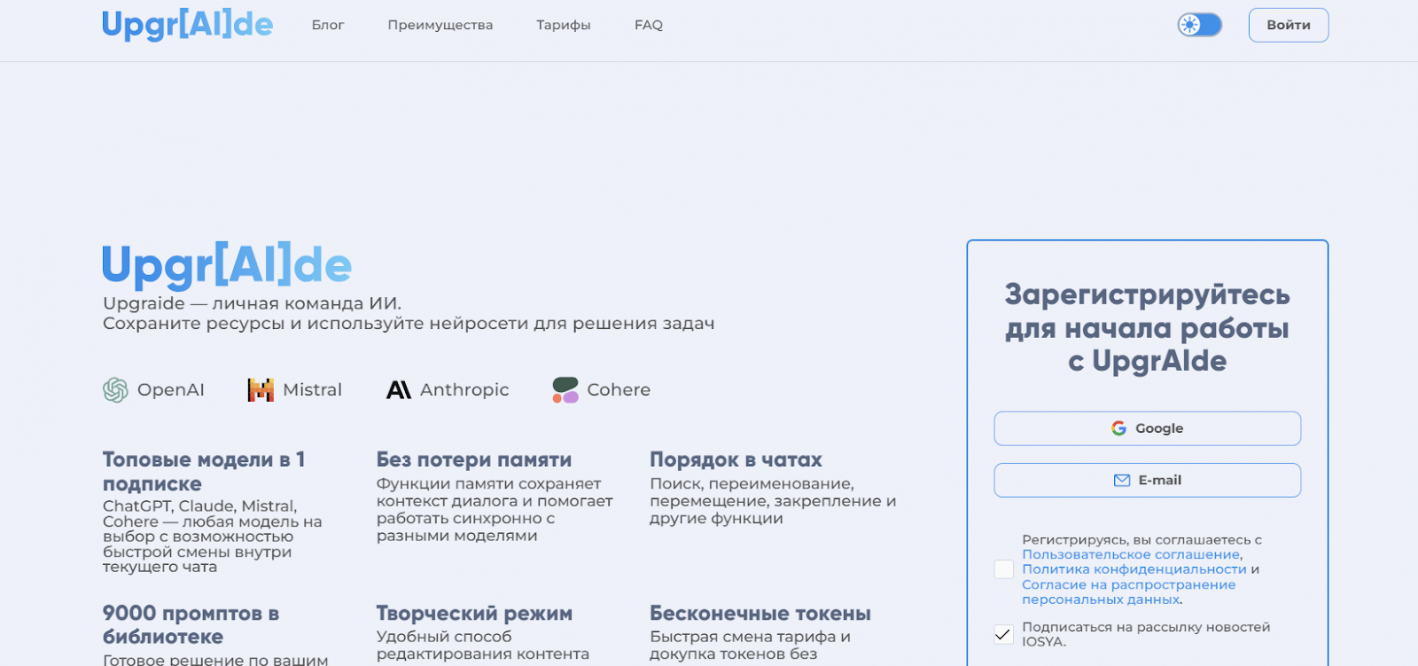Open Согласие на распространение персональных данных link

point(1128,592)
